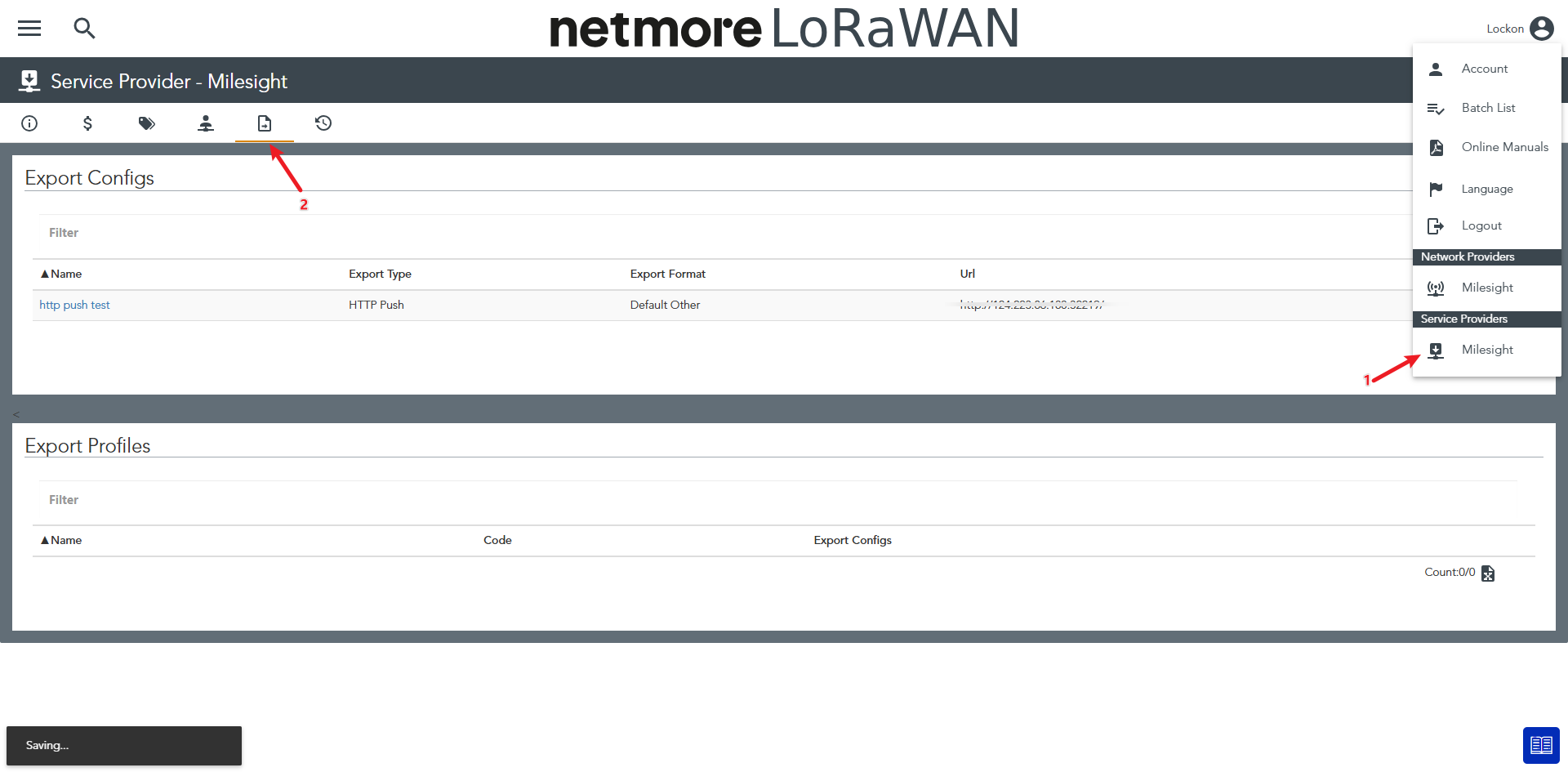The height and width of the screenshot is (772, 1568).
Task: Click the Service Provider header icon
Action: (x=29, y=81)
